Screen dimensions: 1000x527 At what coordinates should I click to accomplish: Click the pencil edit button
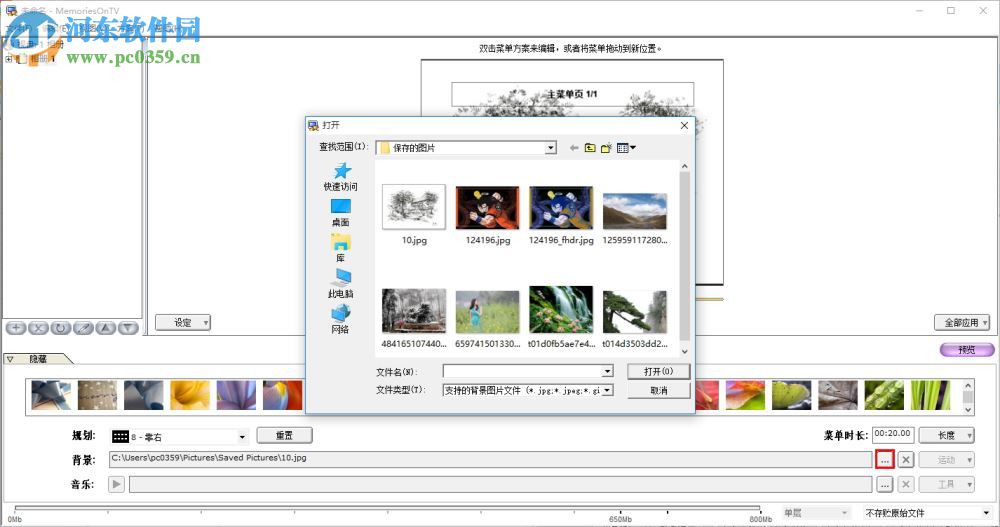coord(83,328)
